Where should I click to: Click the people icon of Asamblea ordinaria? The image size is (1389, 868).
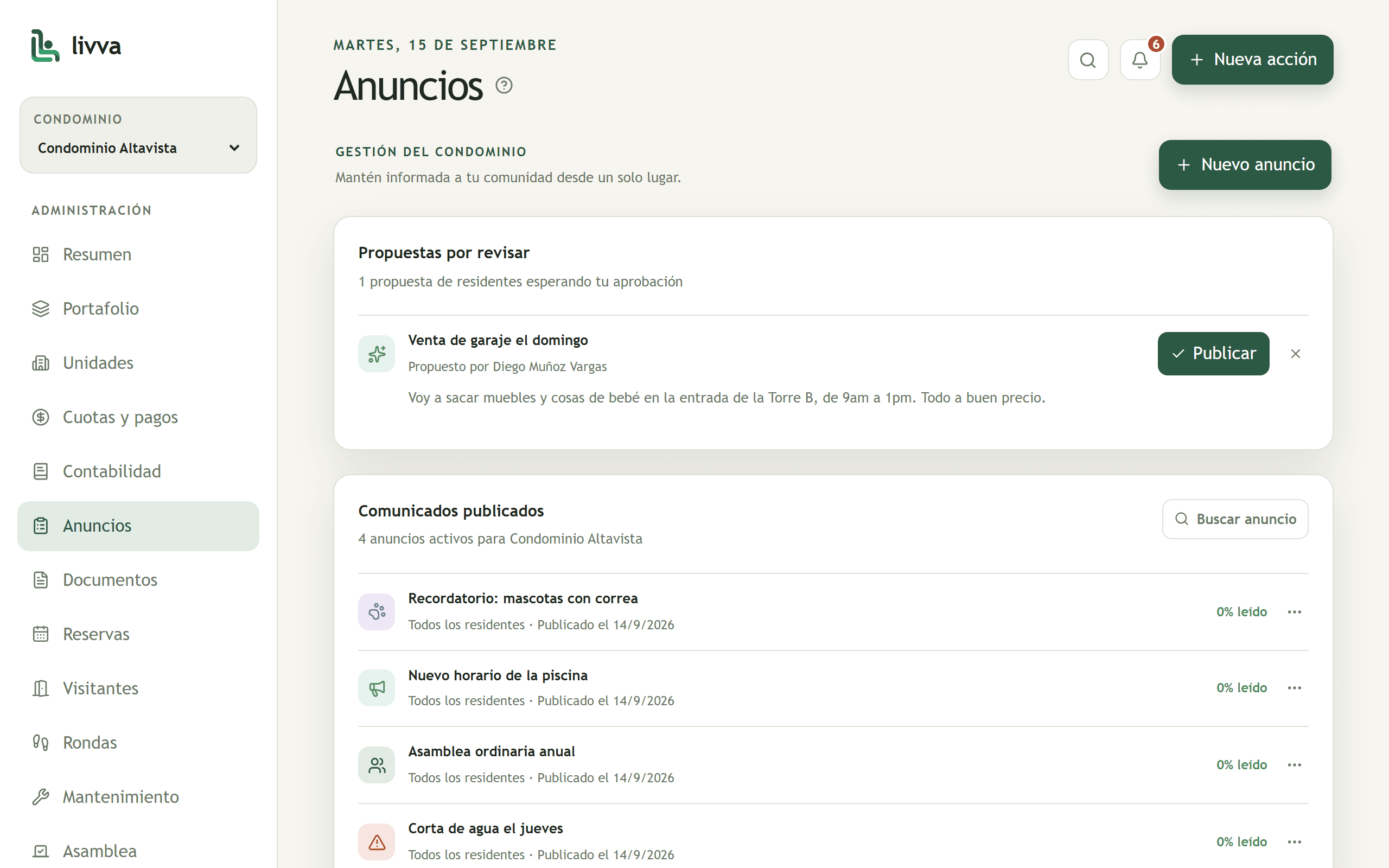tap(377, 765)
